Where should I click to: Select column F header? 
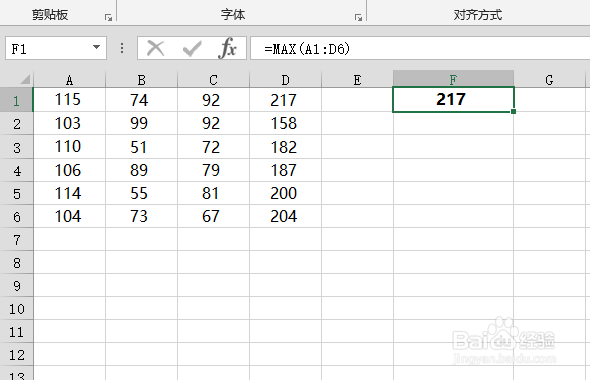(453, 79)
